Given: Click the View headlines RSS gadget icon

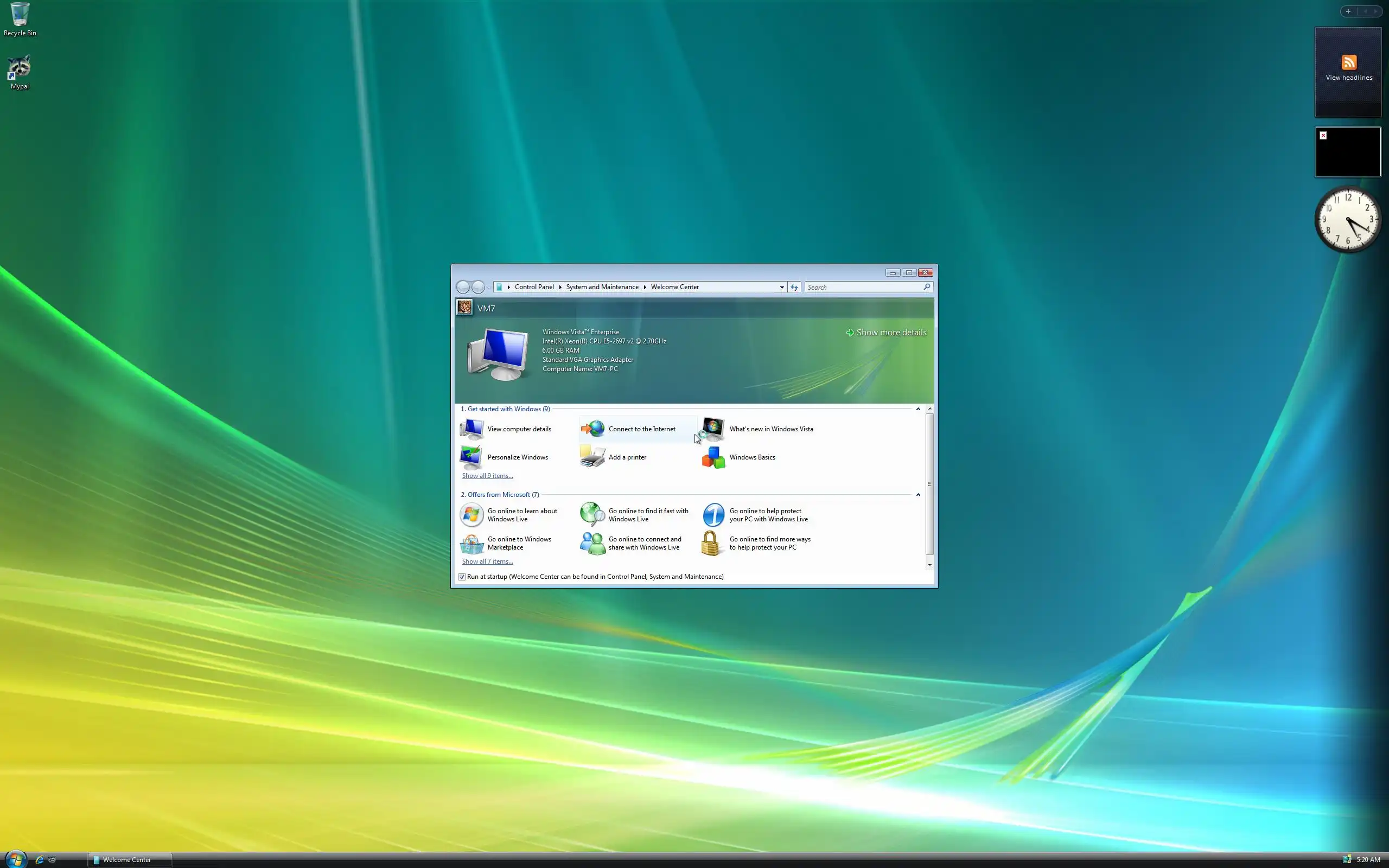Looking at the screenshot, I should (x=1348, y=62).
